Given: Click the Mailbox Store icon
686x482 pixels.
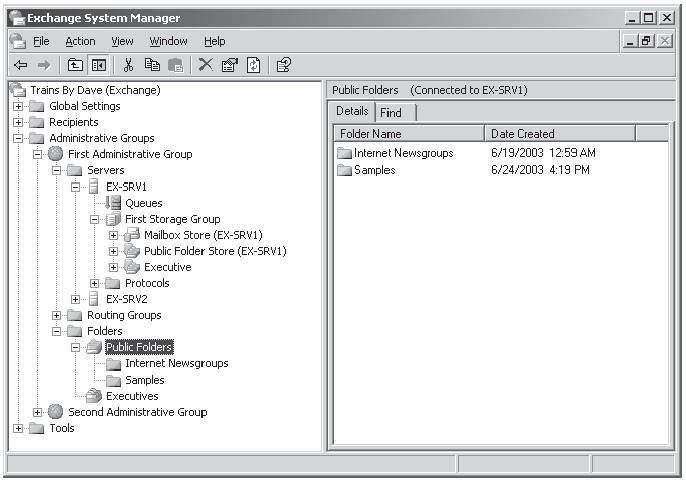Looking at the screenshot, I should (x=132, y=235).
